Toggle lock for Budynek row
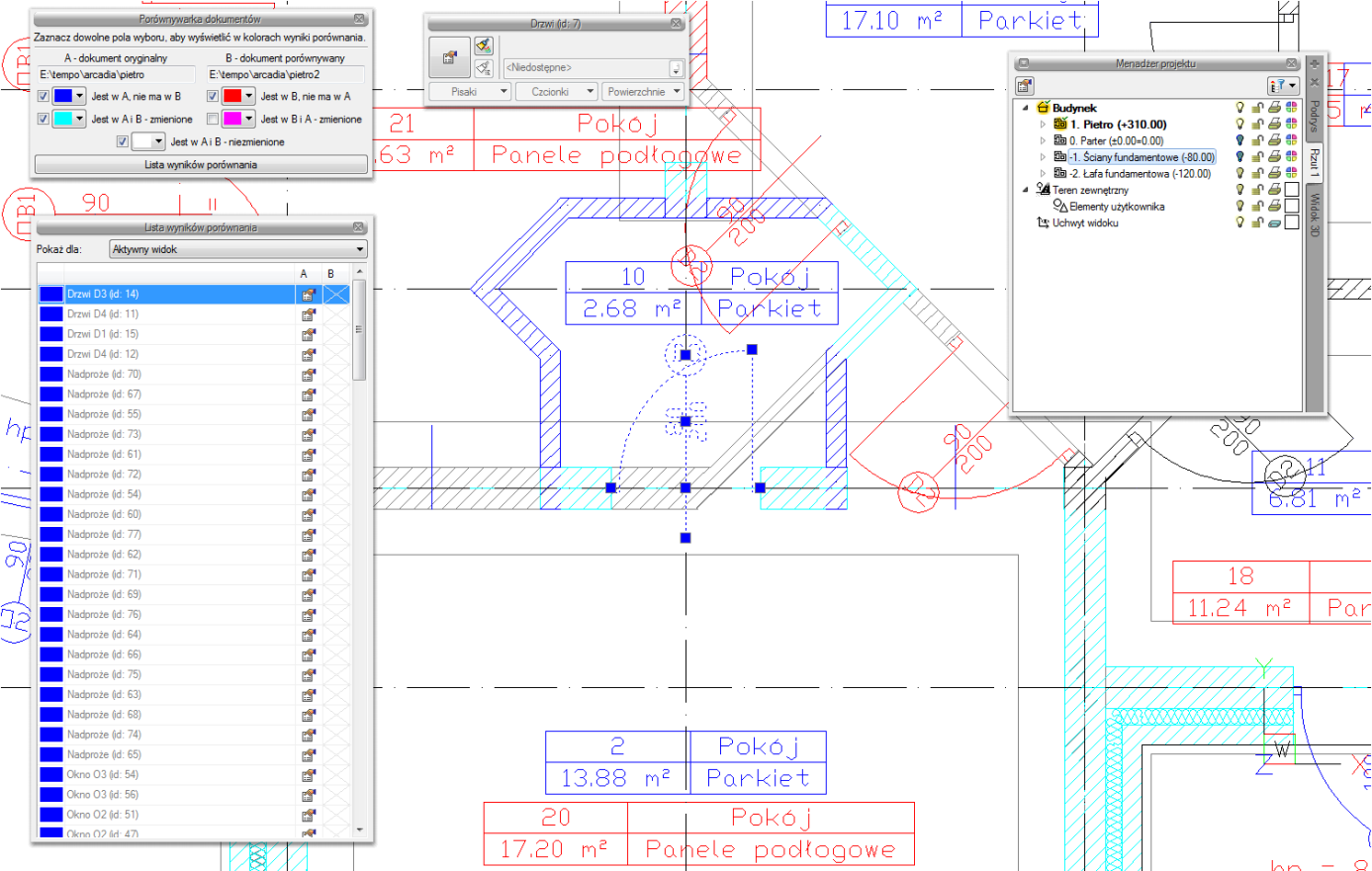This screenshot has width=1372, height=871. [1257, 108]
